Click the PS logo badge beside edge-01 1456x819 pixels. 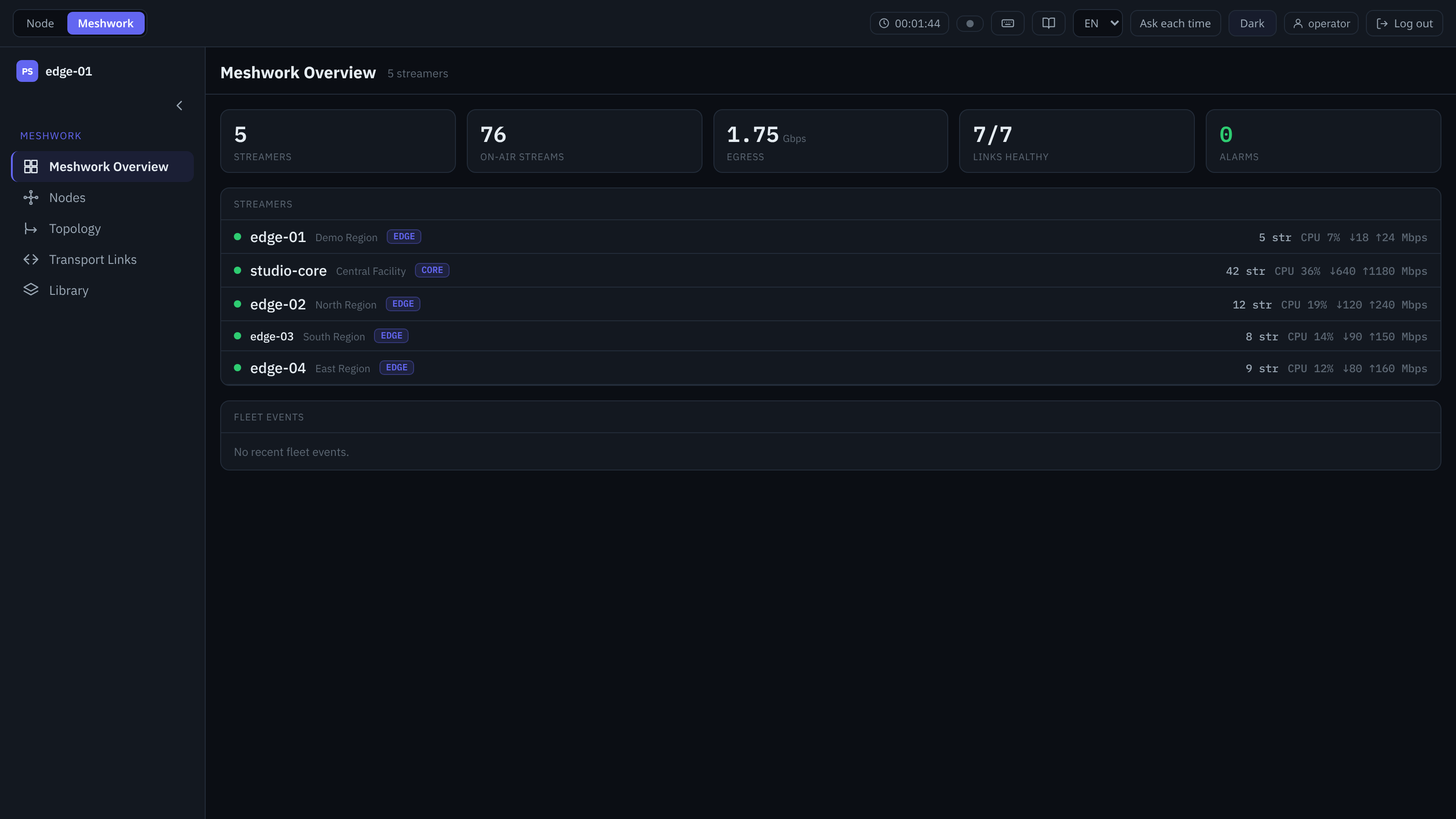coord(27,71)
